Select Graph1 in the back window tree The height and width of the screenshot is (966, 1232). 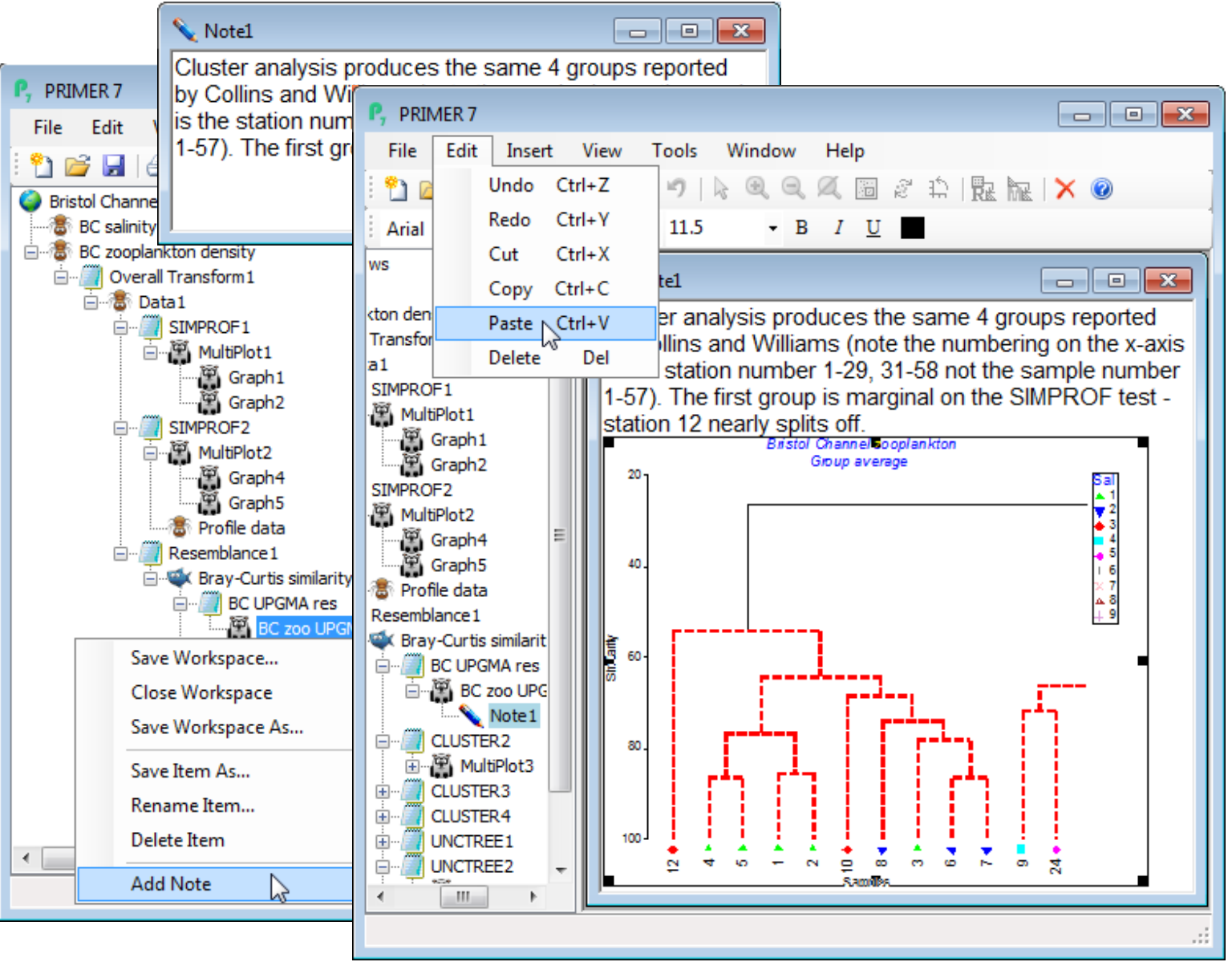pyautogui.click(x=256, y=377)
